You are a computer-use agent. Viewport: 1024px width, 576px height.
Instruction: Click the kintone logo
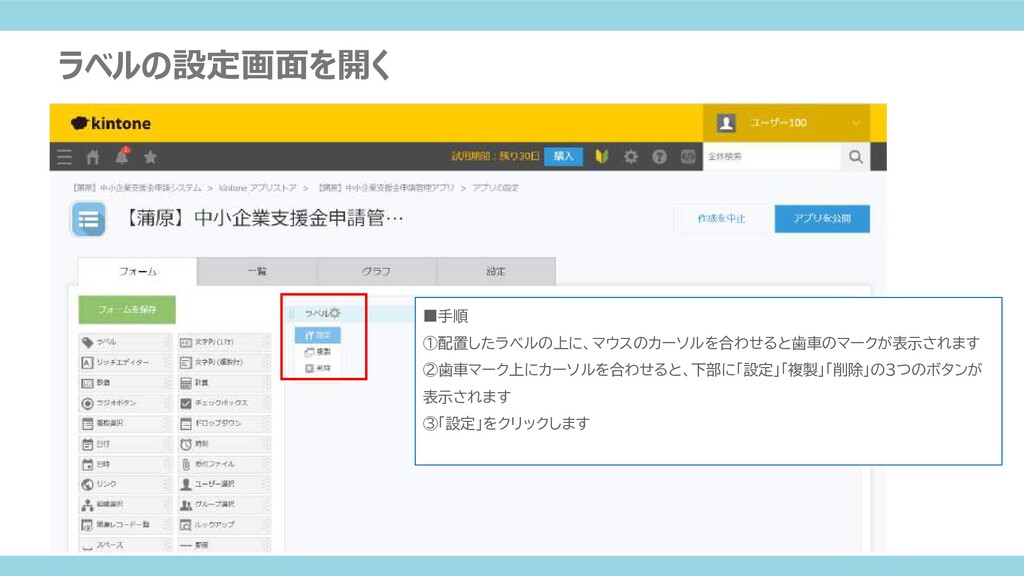[x=111, y=123]
